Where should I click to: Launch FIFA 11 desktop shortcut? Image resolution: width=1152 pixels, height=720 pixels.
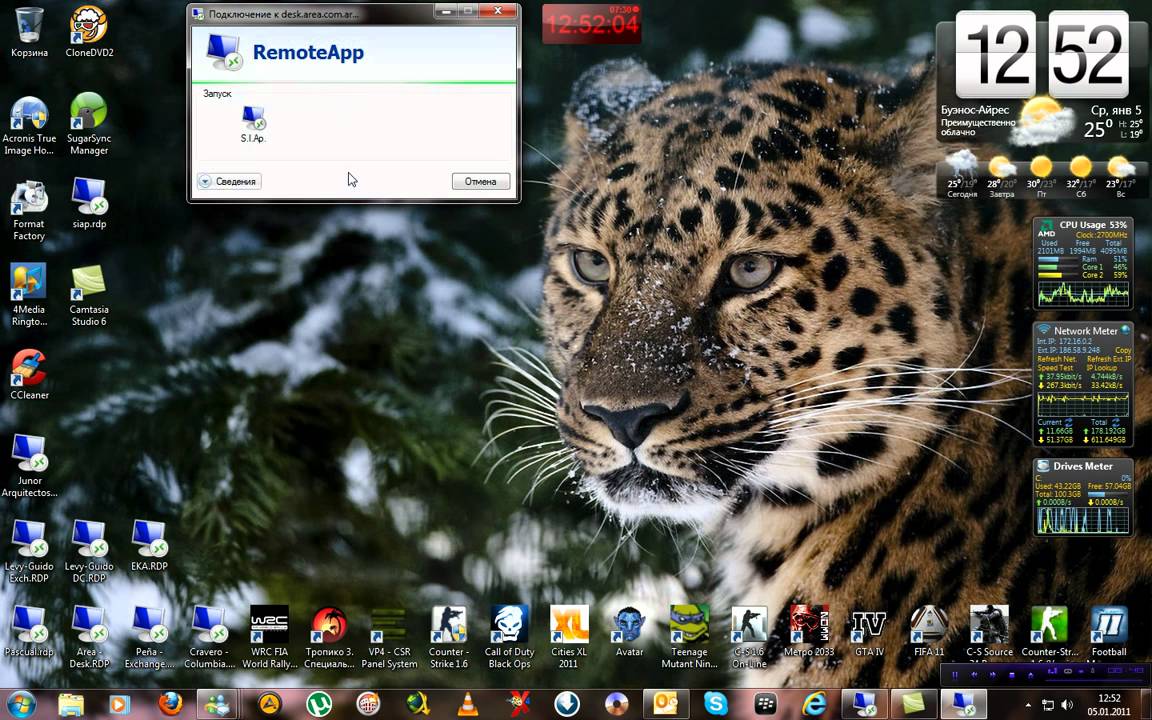[929, 630]
